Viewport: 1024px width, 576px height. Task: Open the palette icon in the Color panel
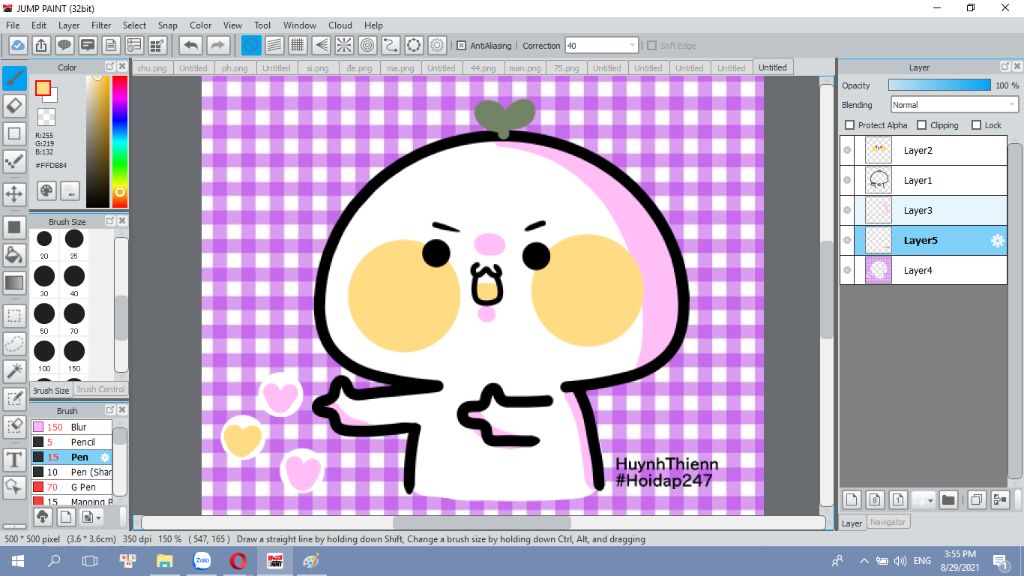[46, 191]
